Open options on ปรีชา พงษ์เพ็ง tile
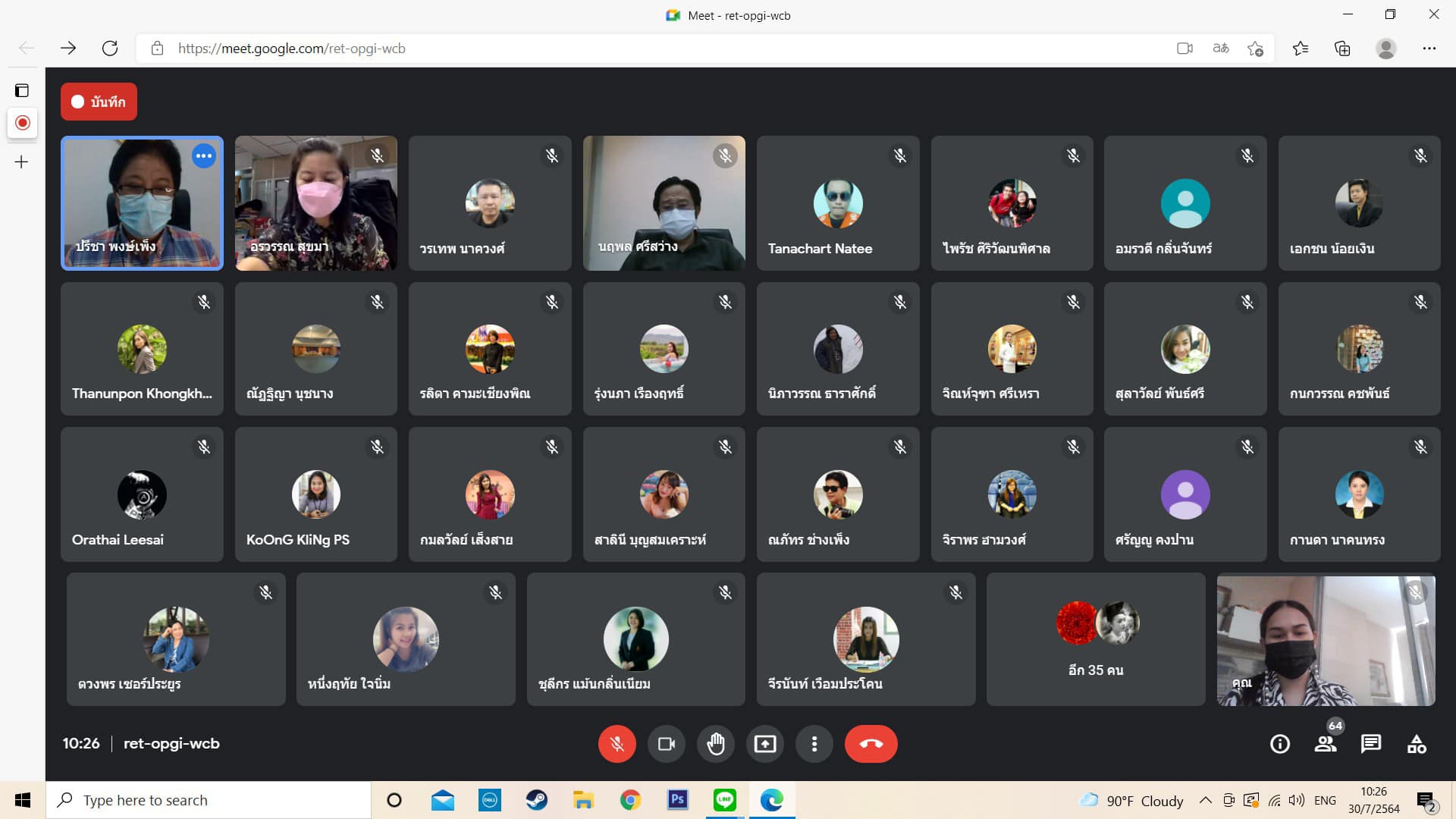 [x=203, y=156]
